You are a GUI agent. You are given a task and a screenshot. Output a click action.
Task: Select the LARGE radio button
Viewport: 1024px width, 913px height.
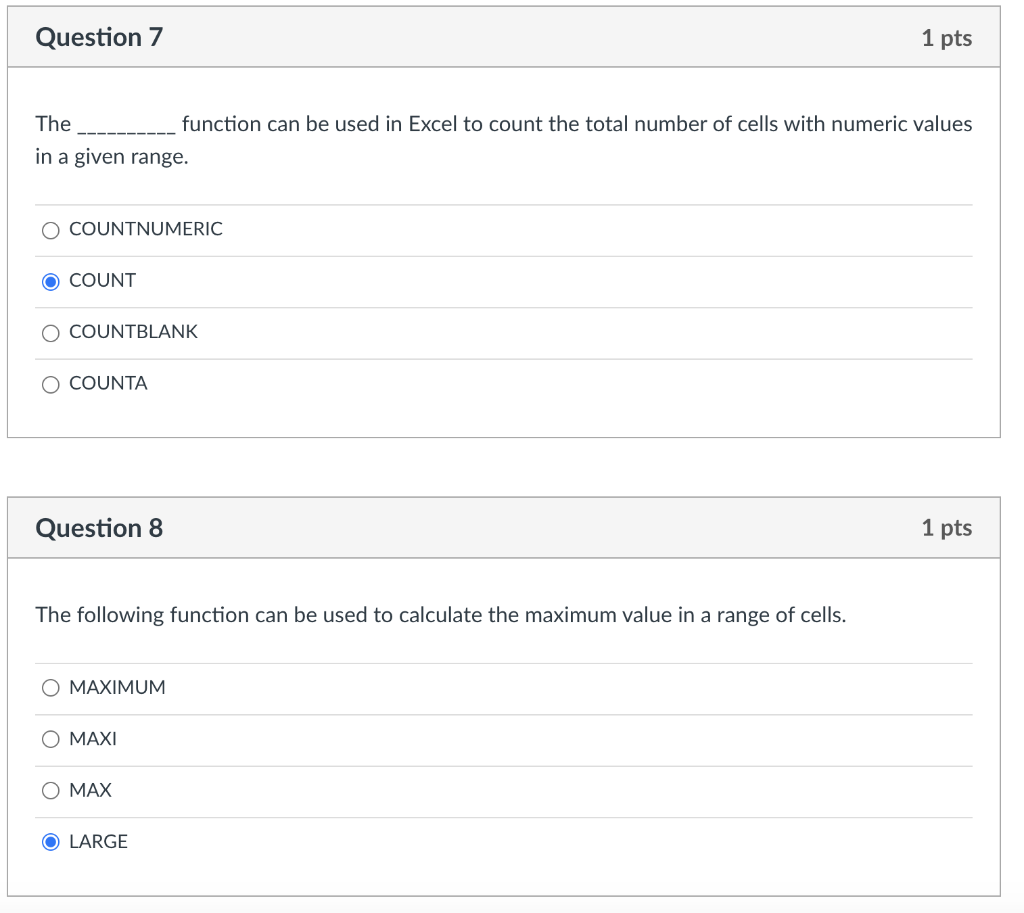pyautogui.click(x=51, y=842)
